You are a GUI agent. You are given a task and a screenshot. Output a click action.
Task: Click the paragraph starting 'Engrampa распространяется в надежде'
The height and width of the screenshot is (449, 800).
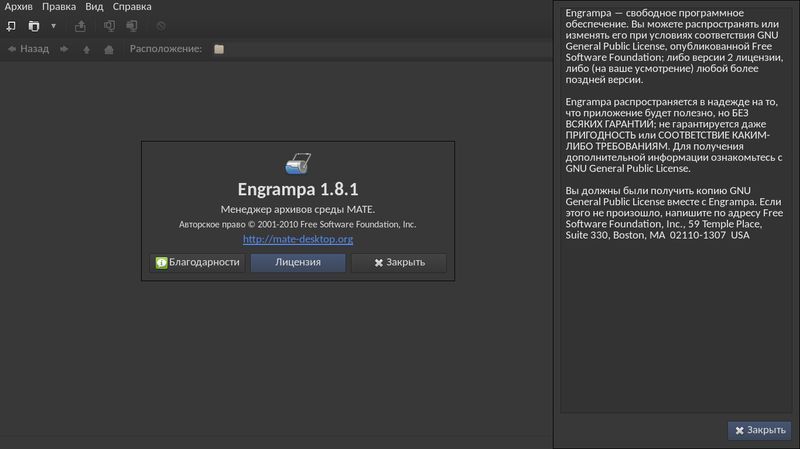click(674, 135)
